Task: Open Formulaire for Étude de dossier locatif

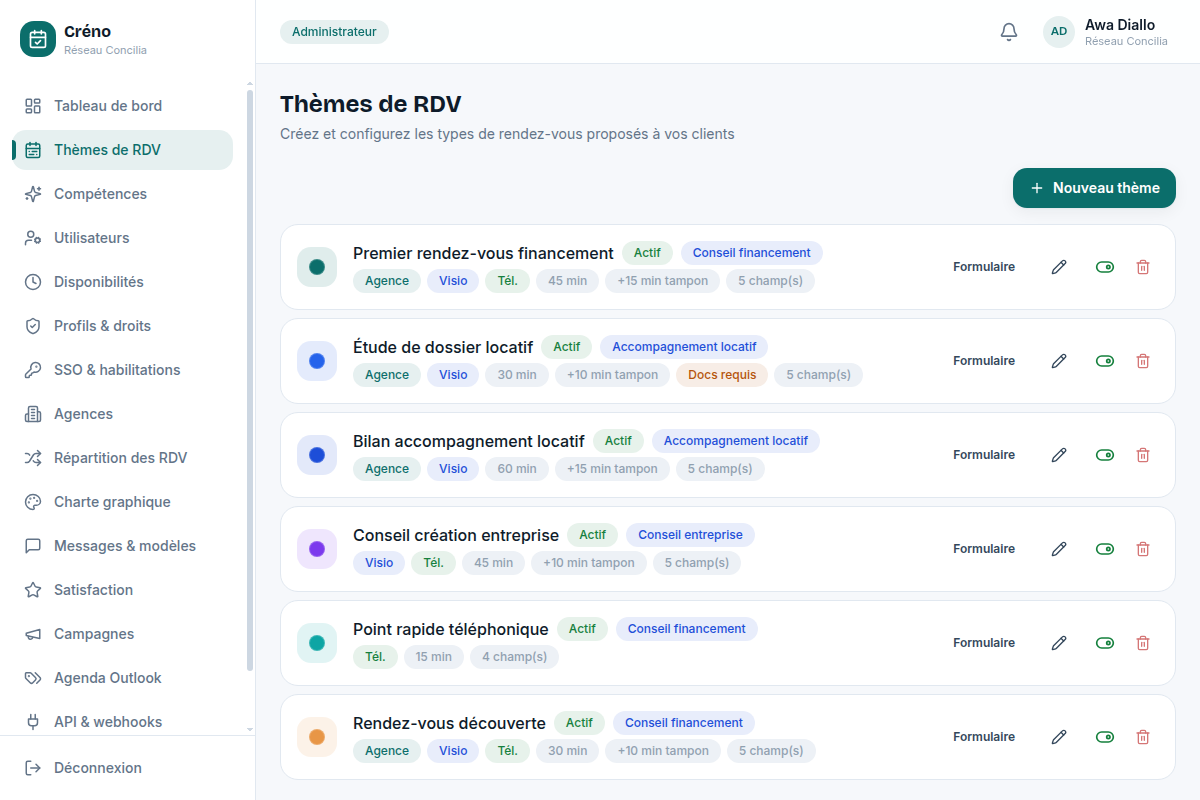Action: pyautogui.click(x=984, y=361)
